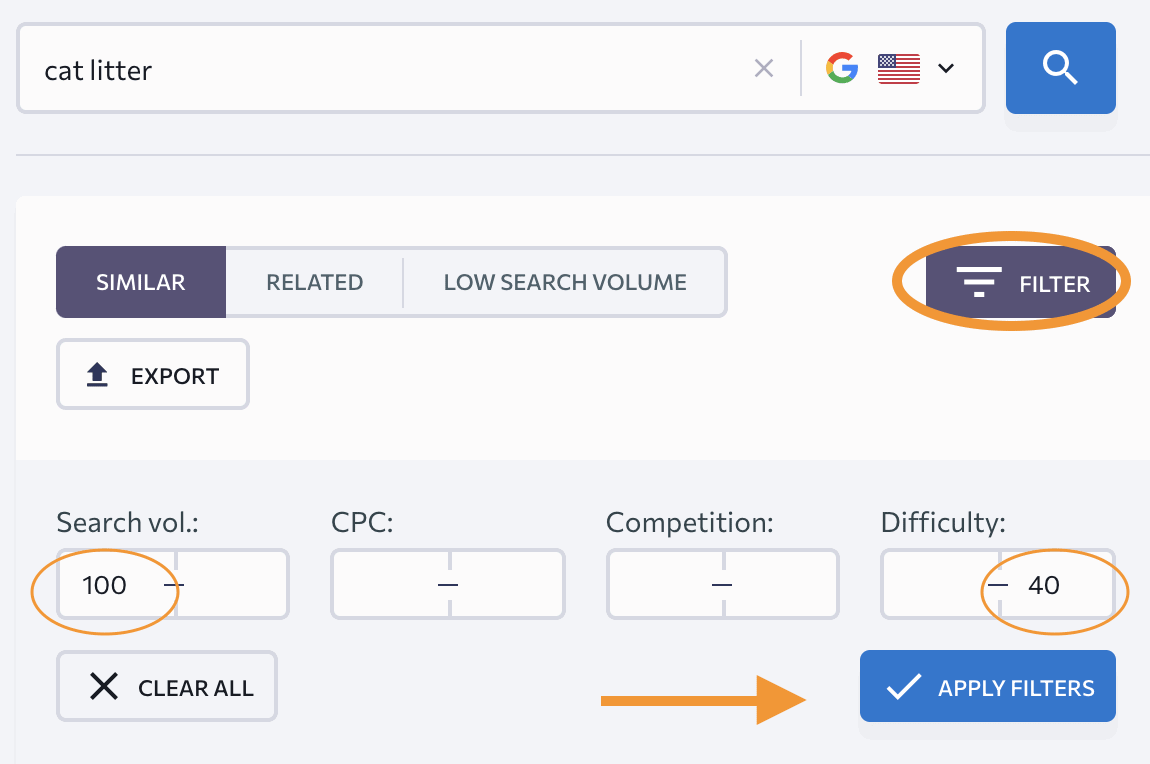The width and height of the screenshot is (1150, 764).
Task: Click the Search vol. maximum field
Action: pyautogui.click(x=232, y=584)
